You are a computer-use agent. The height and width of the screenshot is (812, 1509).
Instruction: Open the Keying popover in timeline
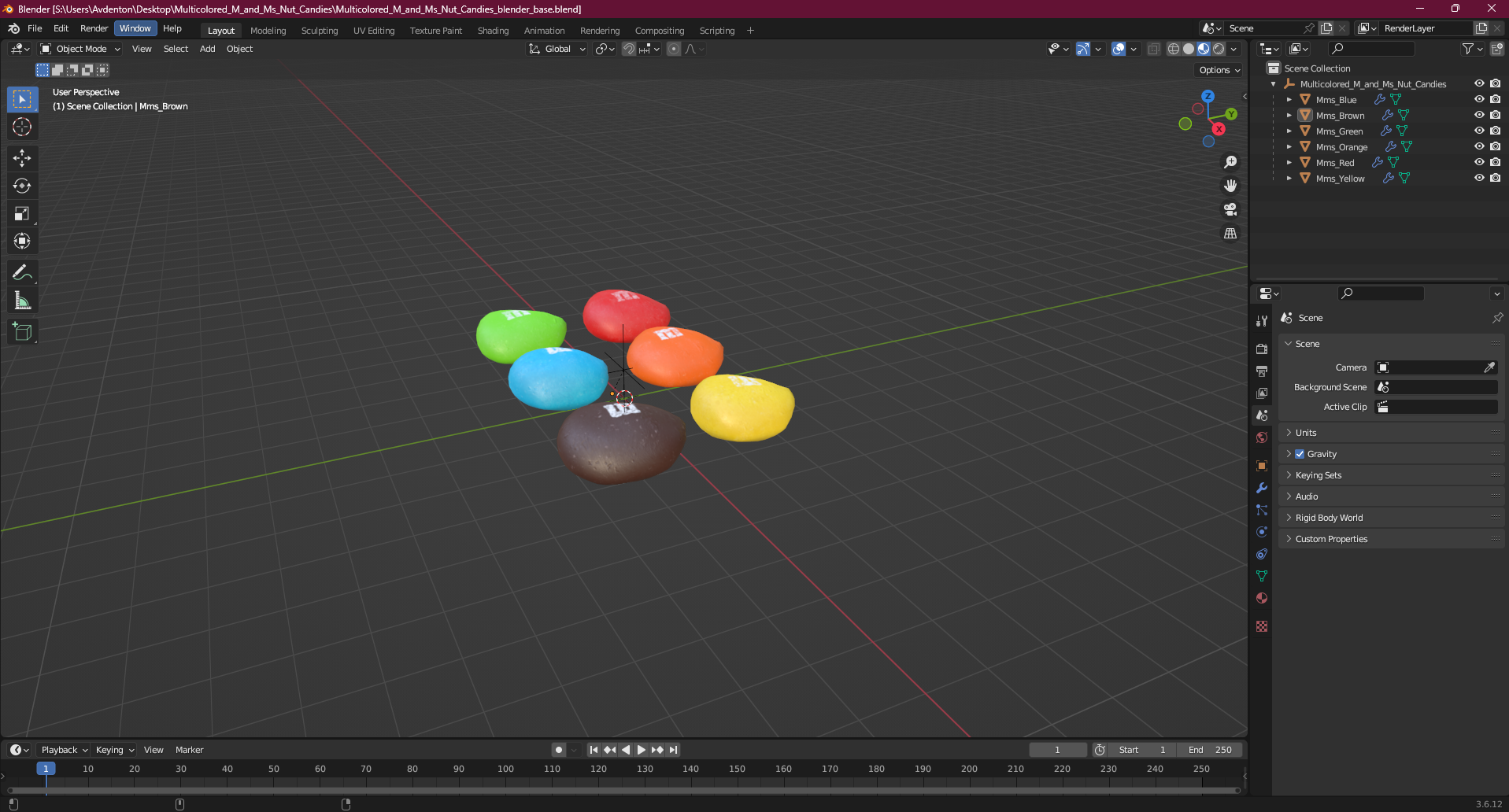point(115,750)
